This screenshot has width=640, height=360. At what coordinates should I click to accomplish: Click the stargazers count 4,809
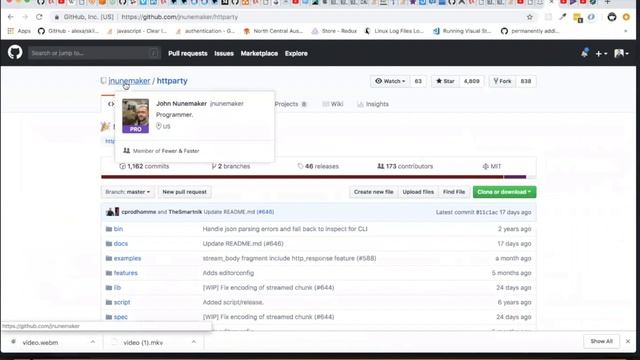click(471, 81)
